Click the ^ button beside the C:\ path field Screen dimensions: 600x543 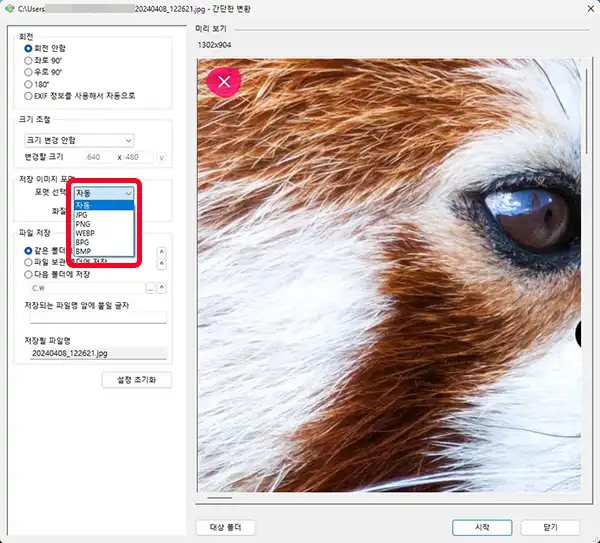161,288
